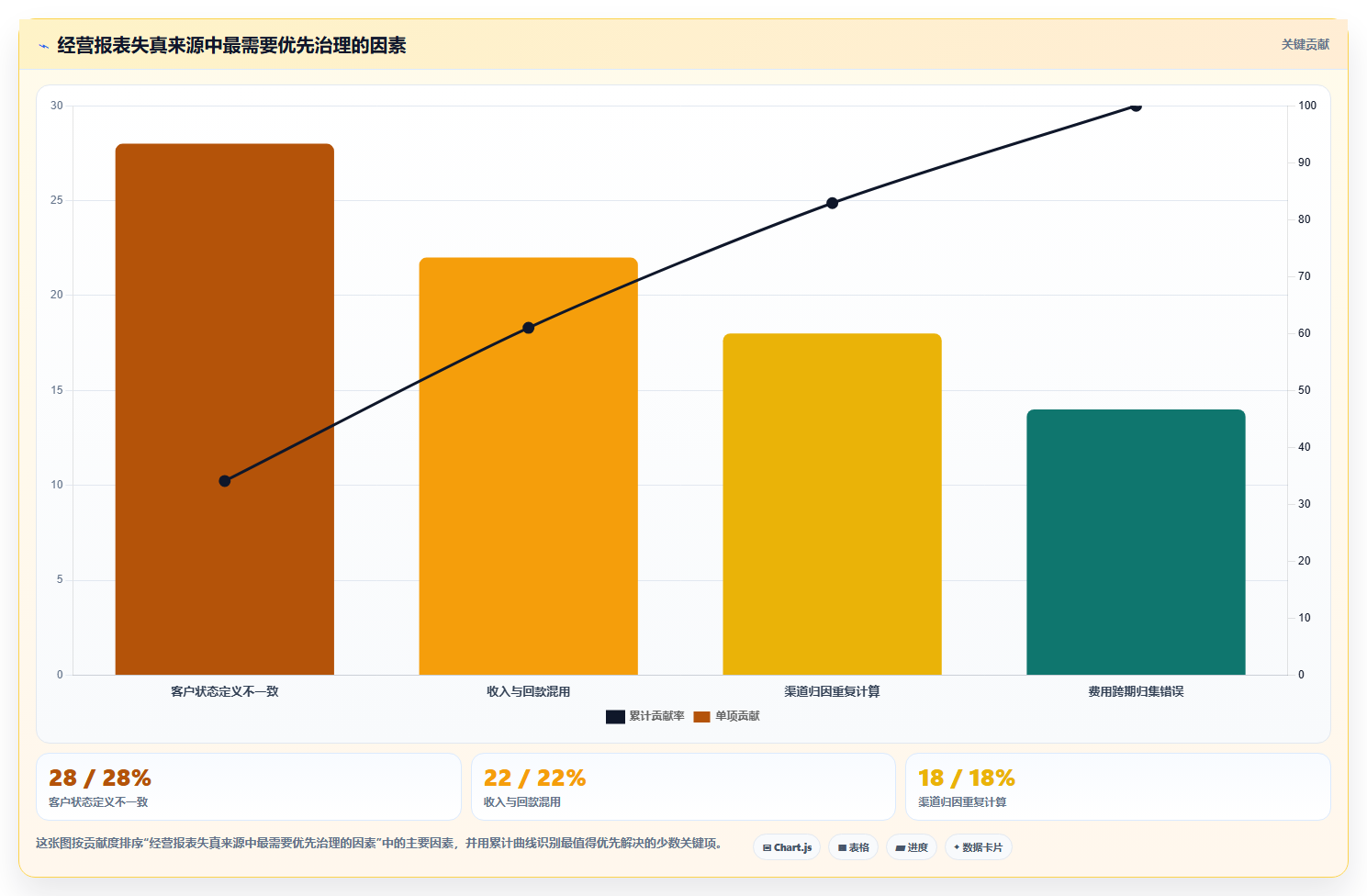
Task: Click the 累计贡献率 legend label text
Action: [x=656, y=716]
